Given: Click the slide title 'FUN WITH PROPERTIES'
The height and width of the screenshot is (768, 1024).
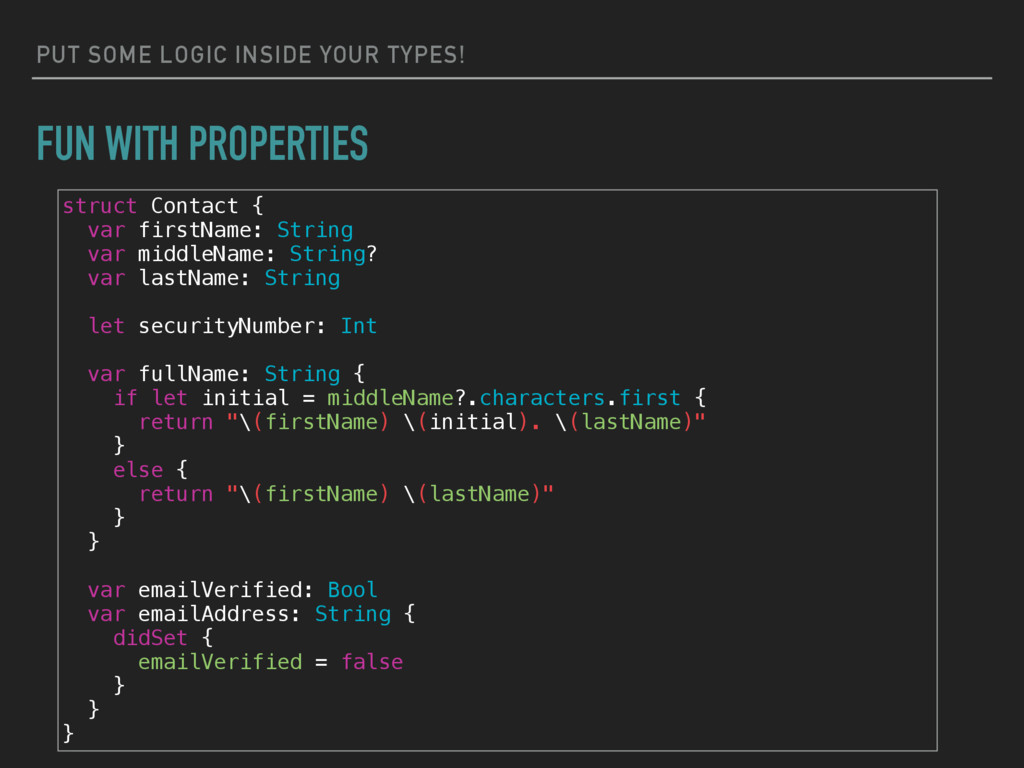Looking at the screenshot, I should click(x=202, y=144).
